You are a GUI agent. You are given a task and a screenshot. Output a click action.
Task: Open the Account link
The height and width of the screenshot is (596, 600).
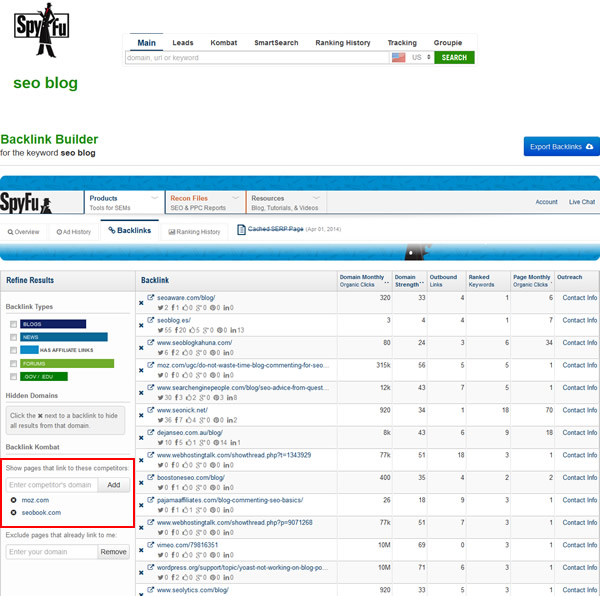(x=546, y=202)
